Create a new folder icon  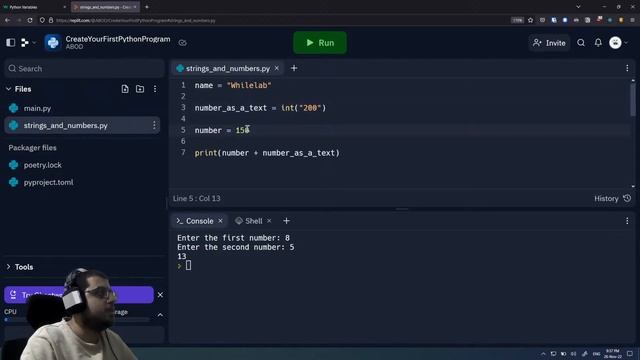click(140, 89)
